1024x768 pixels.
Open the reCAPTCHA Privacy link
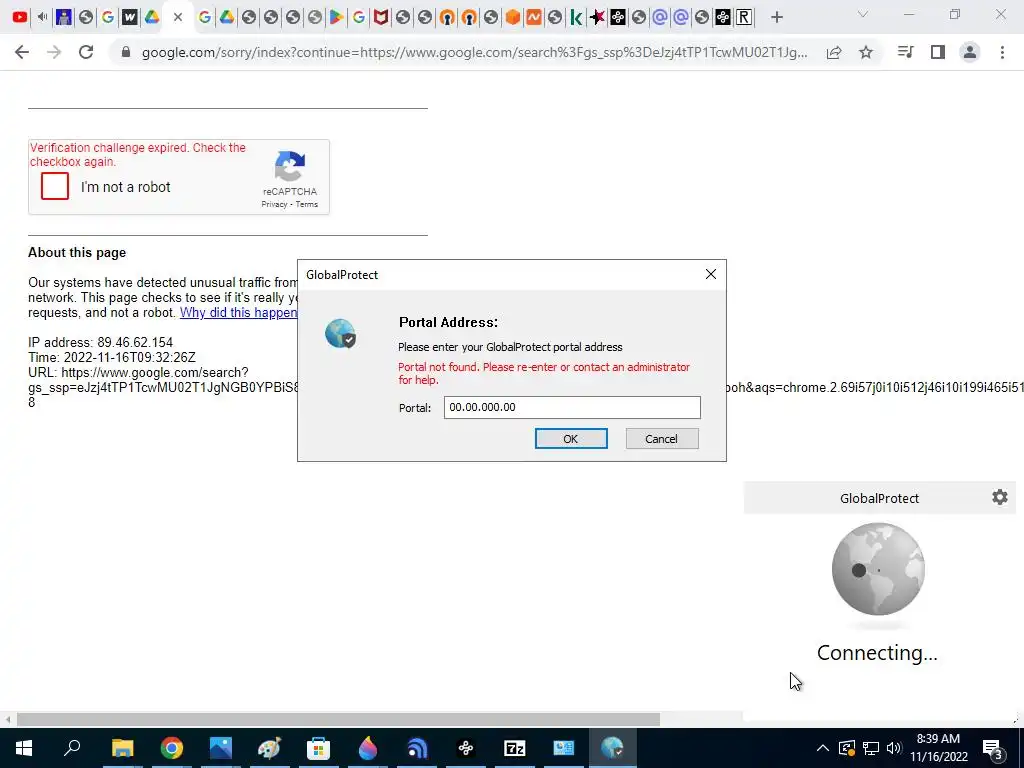pyautogui.click(x=274, y=204)
